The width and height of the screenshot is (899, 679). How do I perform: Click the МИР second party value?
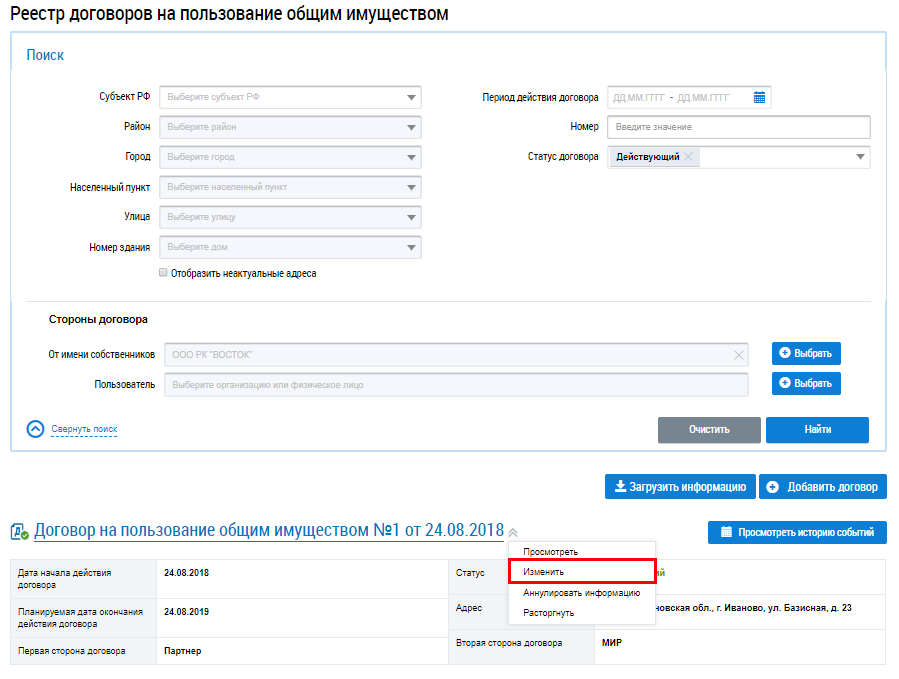(x=612, y=643)
